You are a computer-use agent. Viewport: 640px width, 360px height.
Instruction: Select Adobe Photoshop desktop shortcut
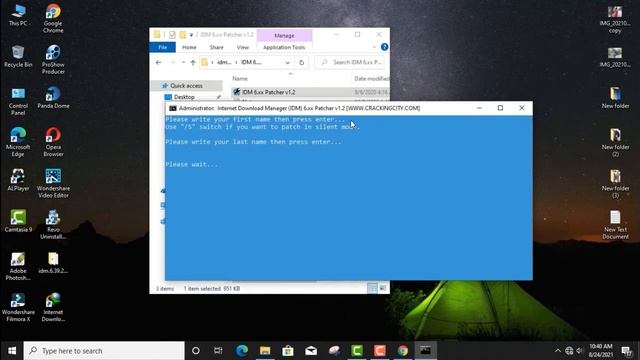(x=18, y=266)
